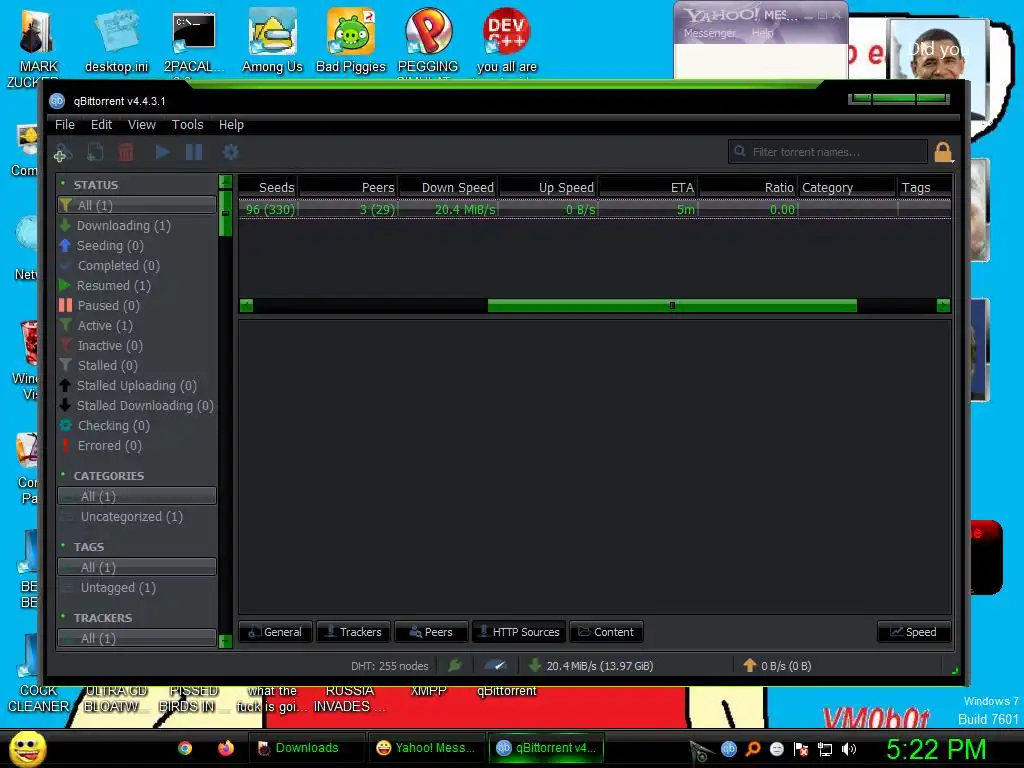Select the Inactive (0) status filter
The image size is (1024, 768).
pyautogui.click(x=136, y=345)
